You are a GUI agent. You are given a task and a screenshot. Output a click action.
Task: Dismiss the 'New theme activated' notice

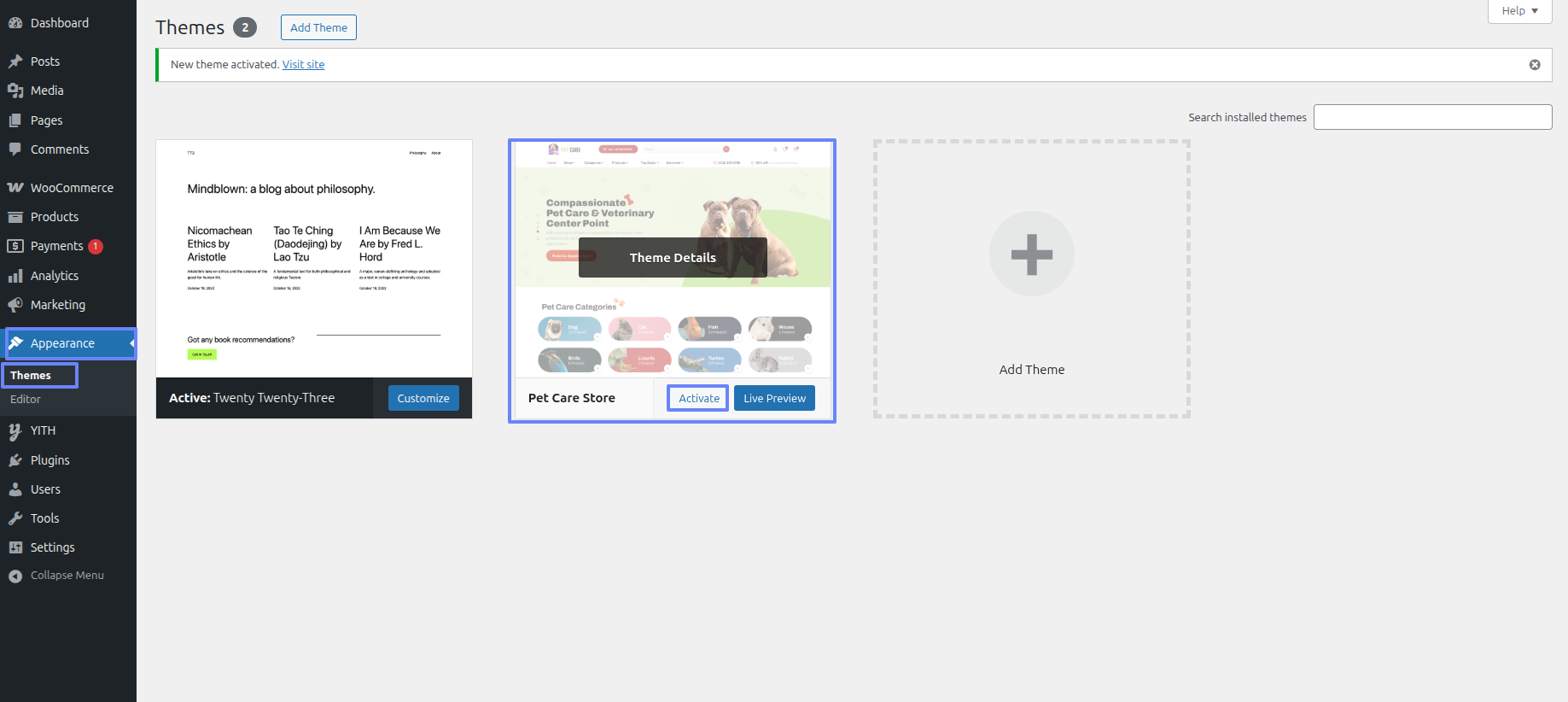tap(1535, 65)
